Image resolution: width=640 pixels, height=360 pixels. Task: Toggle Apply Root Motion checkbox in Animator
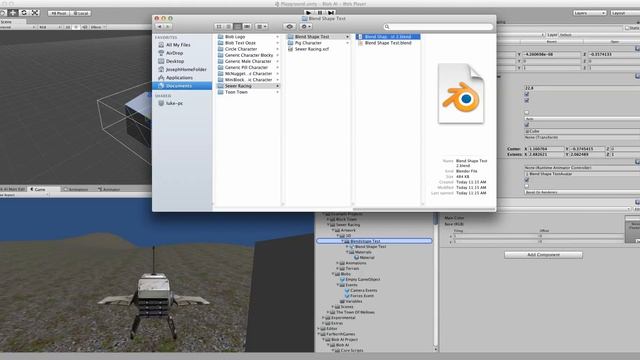coord(527,180)
